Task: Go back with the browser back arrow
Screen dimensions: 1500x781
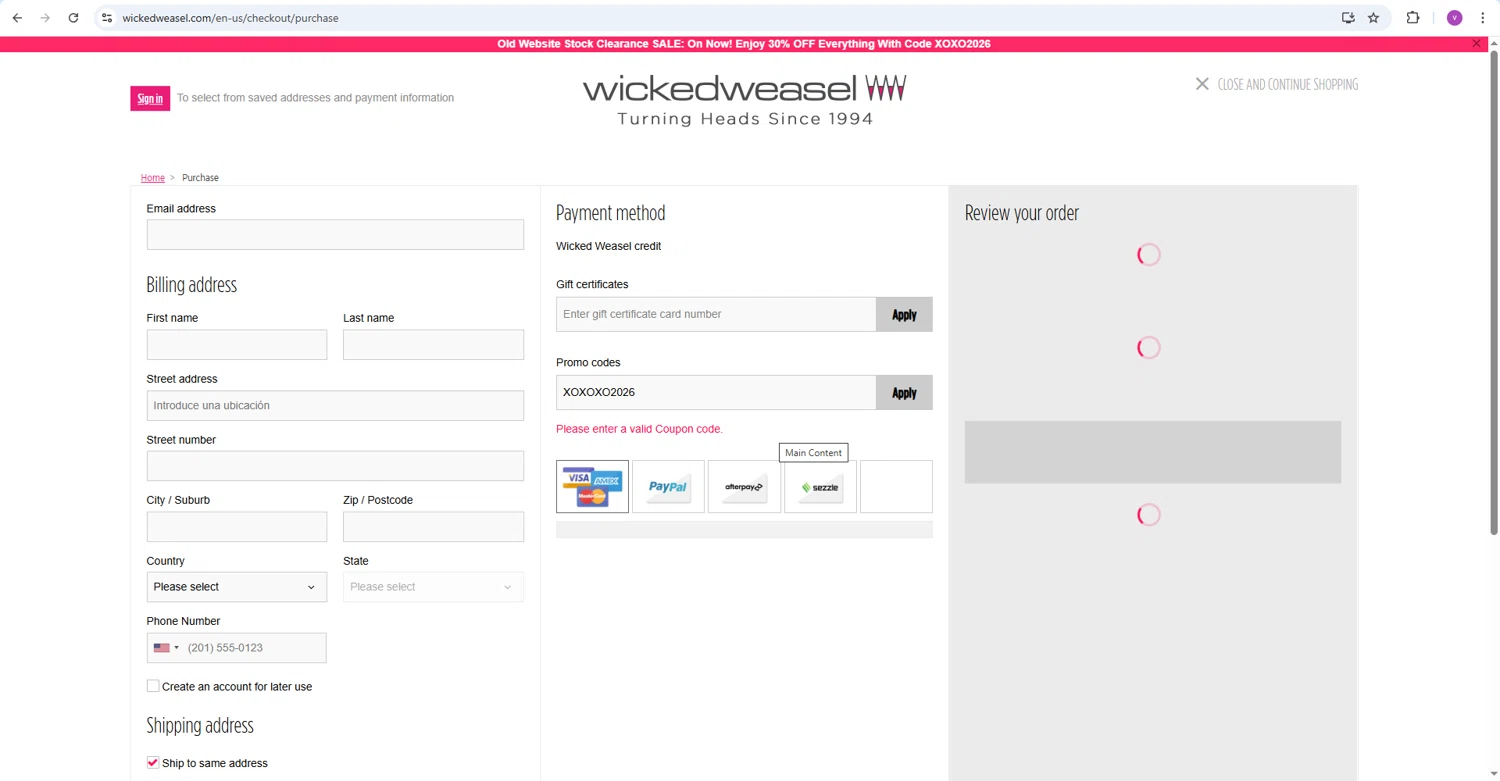Action: (17, 18)
